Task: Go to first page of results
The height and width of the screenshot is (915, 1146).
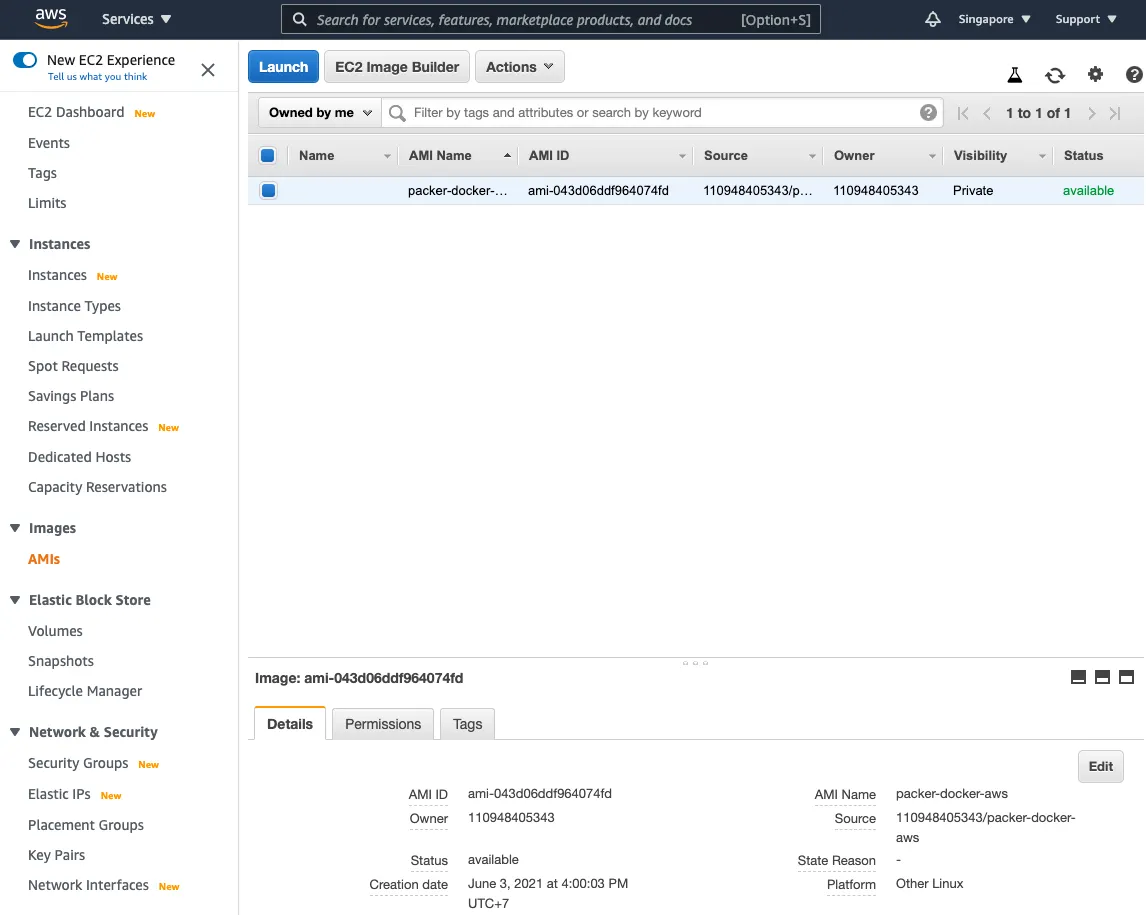Action: coord(963,113)
